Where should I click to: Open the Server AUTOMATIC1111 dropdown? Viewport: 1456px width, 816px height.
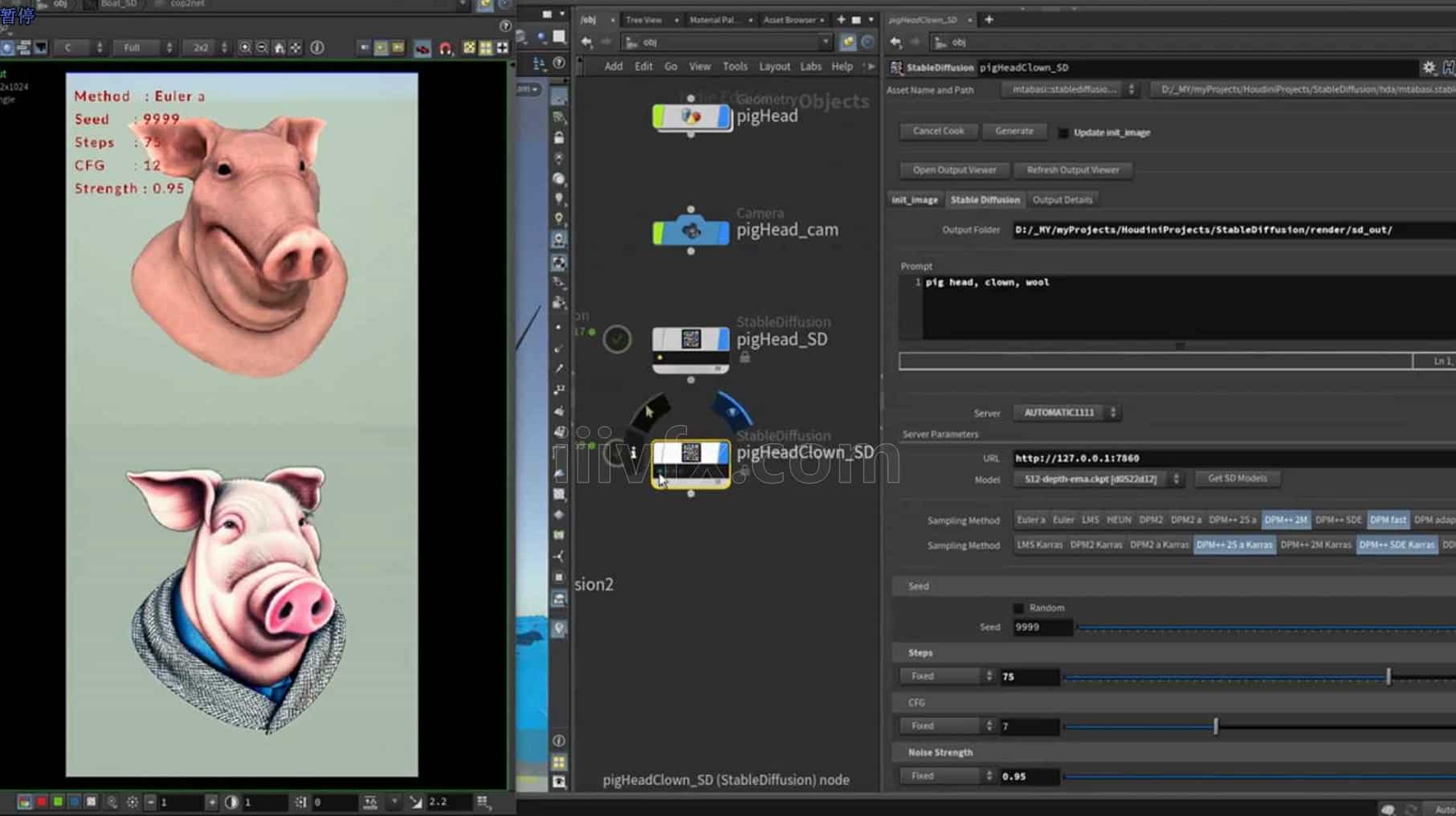pyautogui.click(x=1066, y=413)
